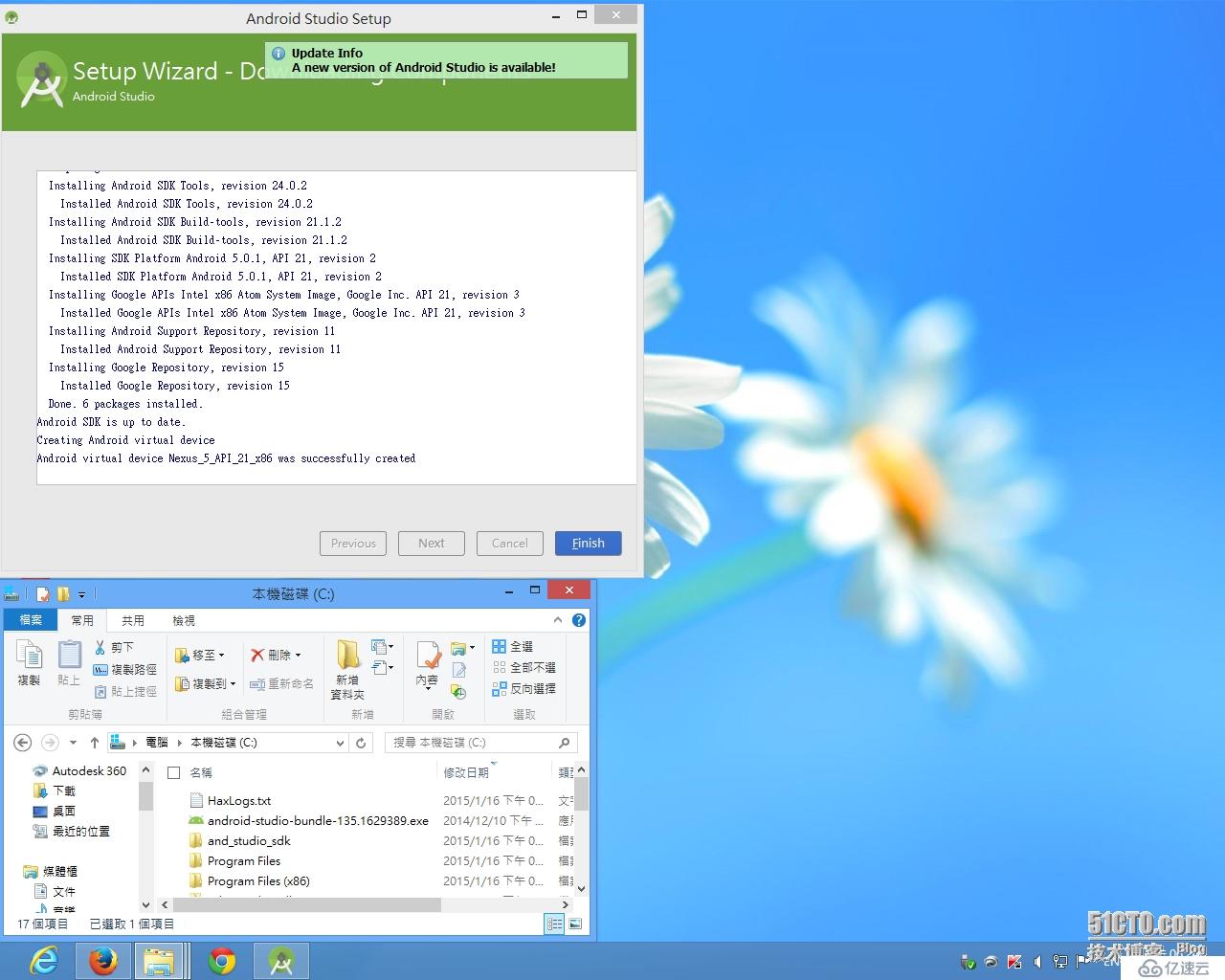Click the Next button in Setup Wizard

click(x=432, y=544)
